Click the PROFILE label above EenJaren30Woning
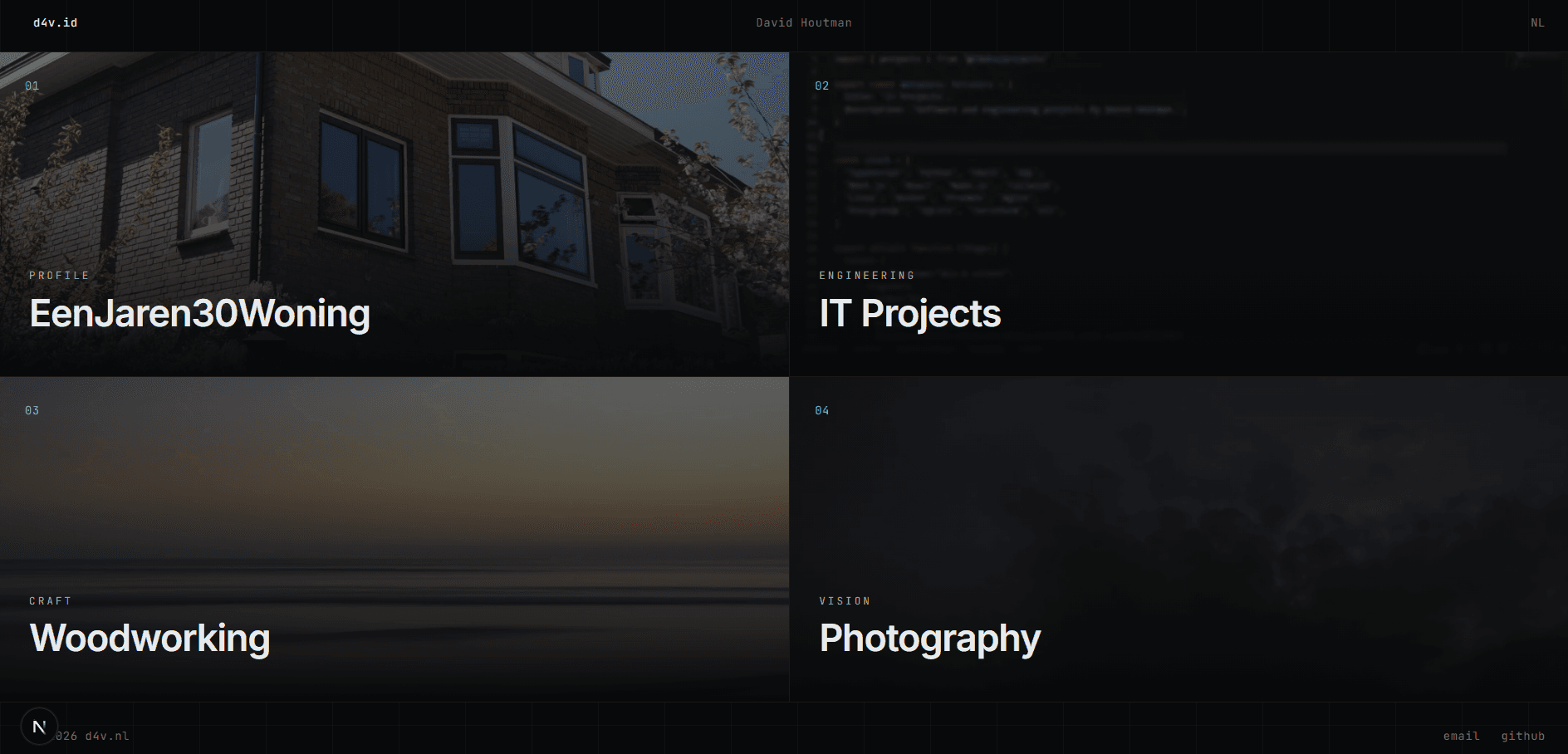Viewport: 1568px width, 754px height. (59, 276)
